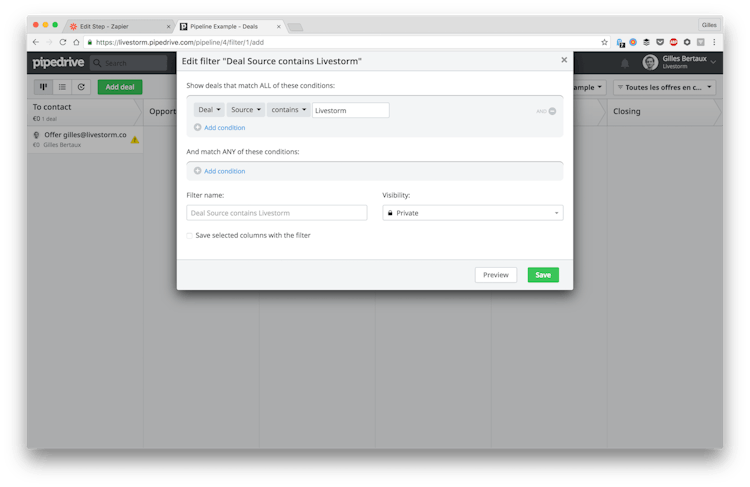The image size is (750, 487).
Task: Click the Filter name input field
Action: (277, 213)
